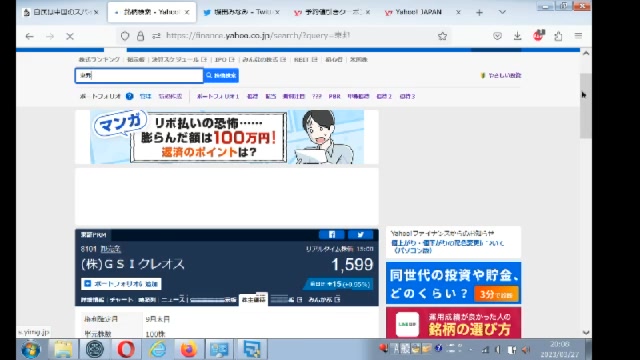This screenshot has width=640, height=360.
Task: Go back with the browser back arrow
Action: [29, 36]
